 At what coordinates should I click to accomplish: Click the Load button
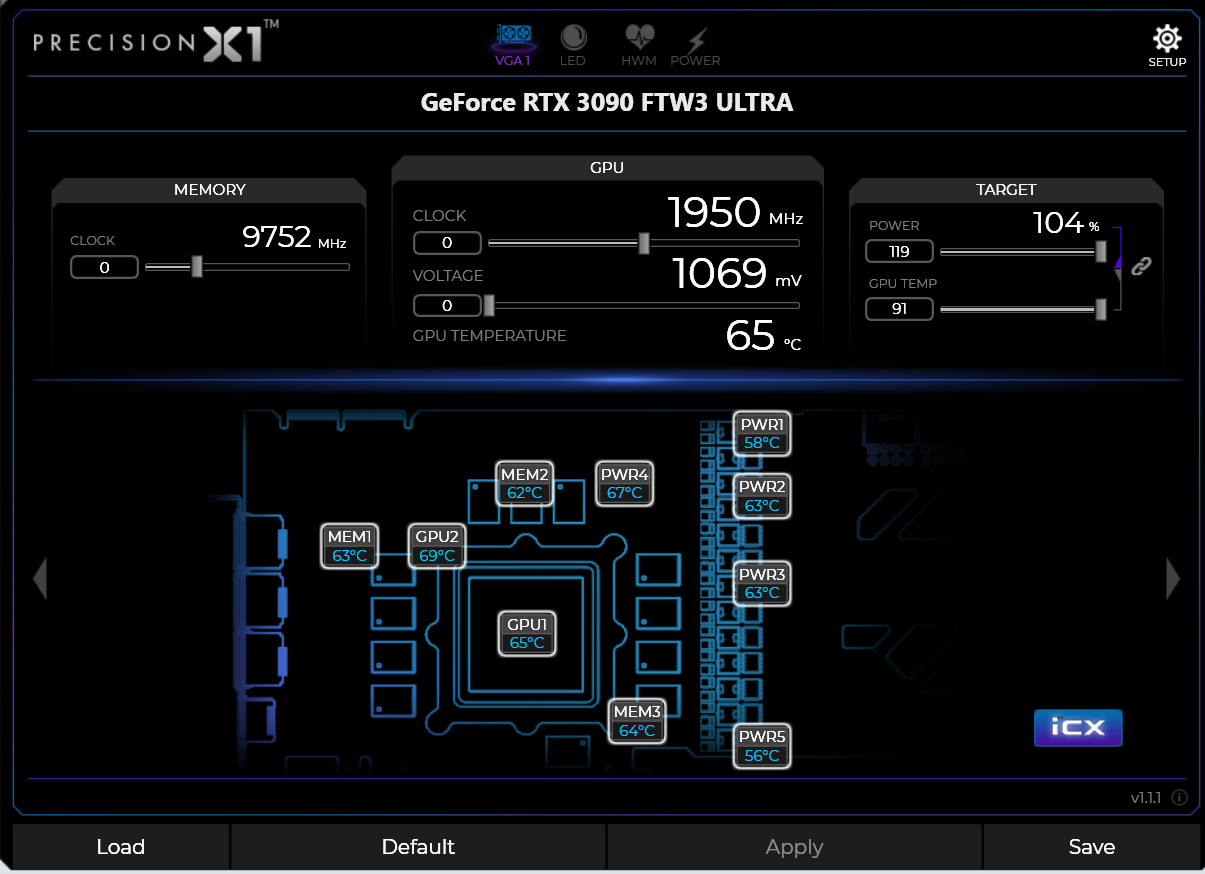pyautogui.click(x=121, y=847)
